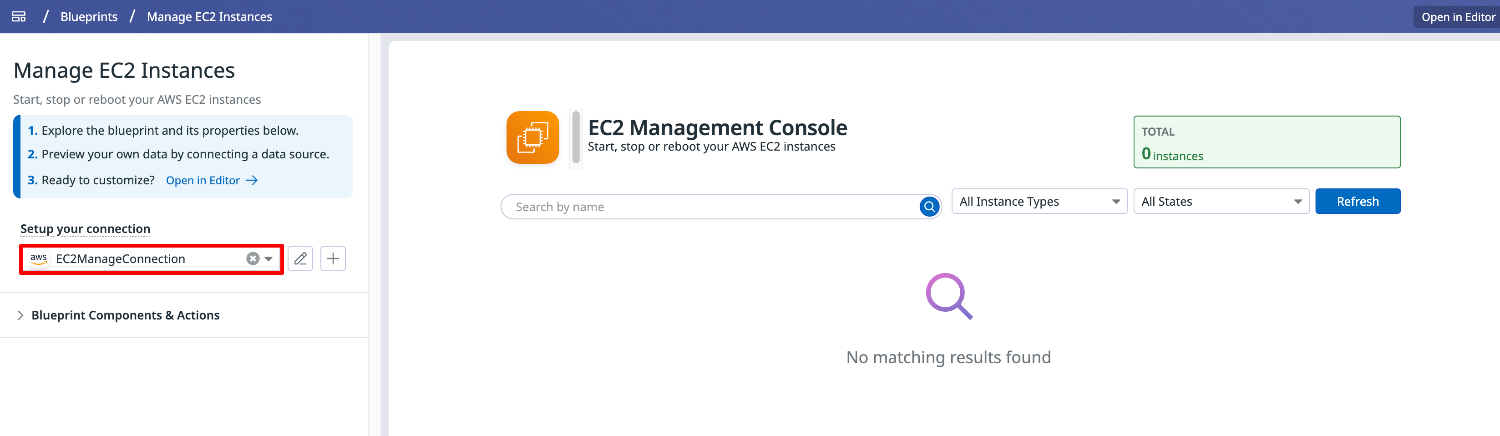Click the Search by name field
The height and width of the screenshot is (436, 1500).
[x=710, y=207]
